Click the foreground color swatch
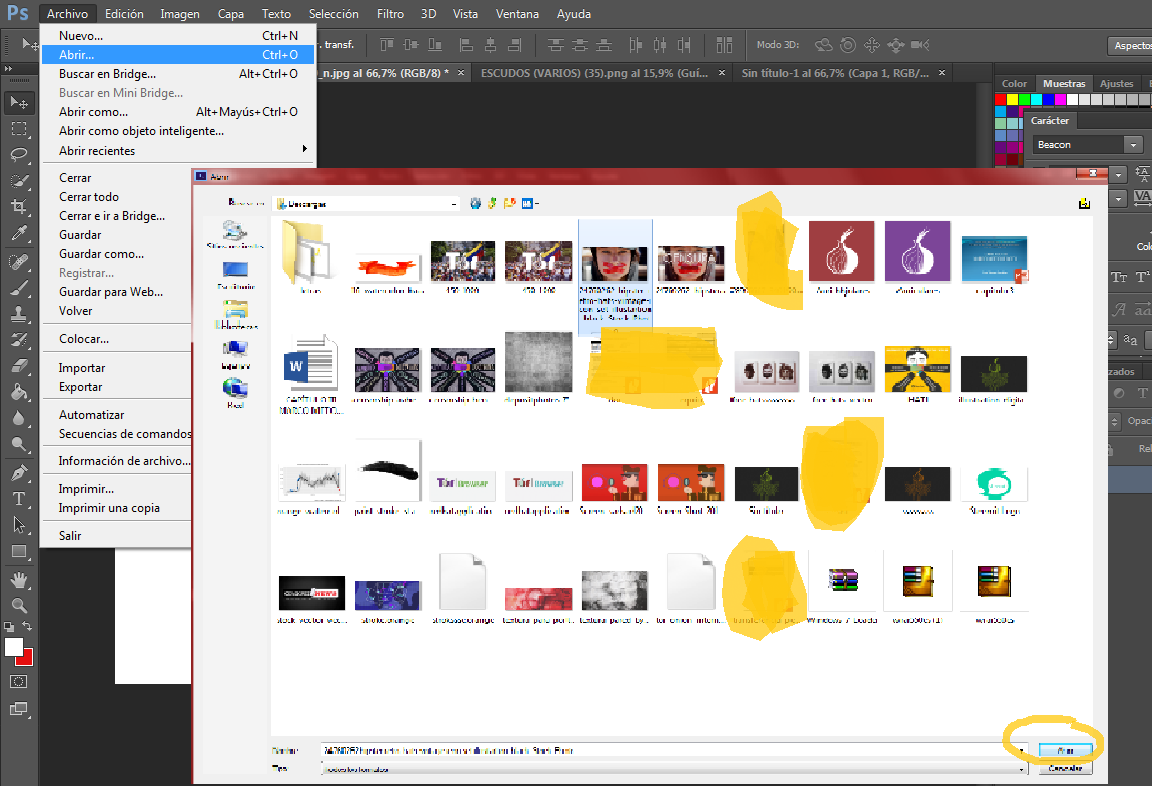 [13, 647]
